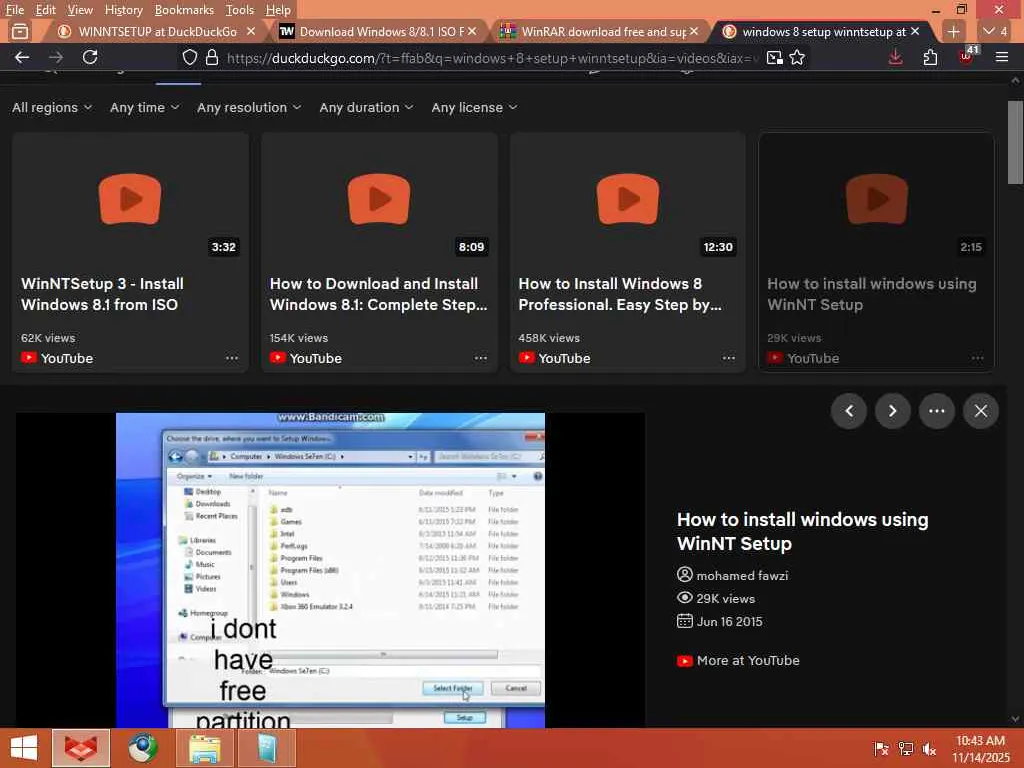Open the fourth pinned taskbar app
The image size is (1024, 768).
pos(267,748)
